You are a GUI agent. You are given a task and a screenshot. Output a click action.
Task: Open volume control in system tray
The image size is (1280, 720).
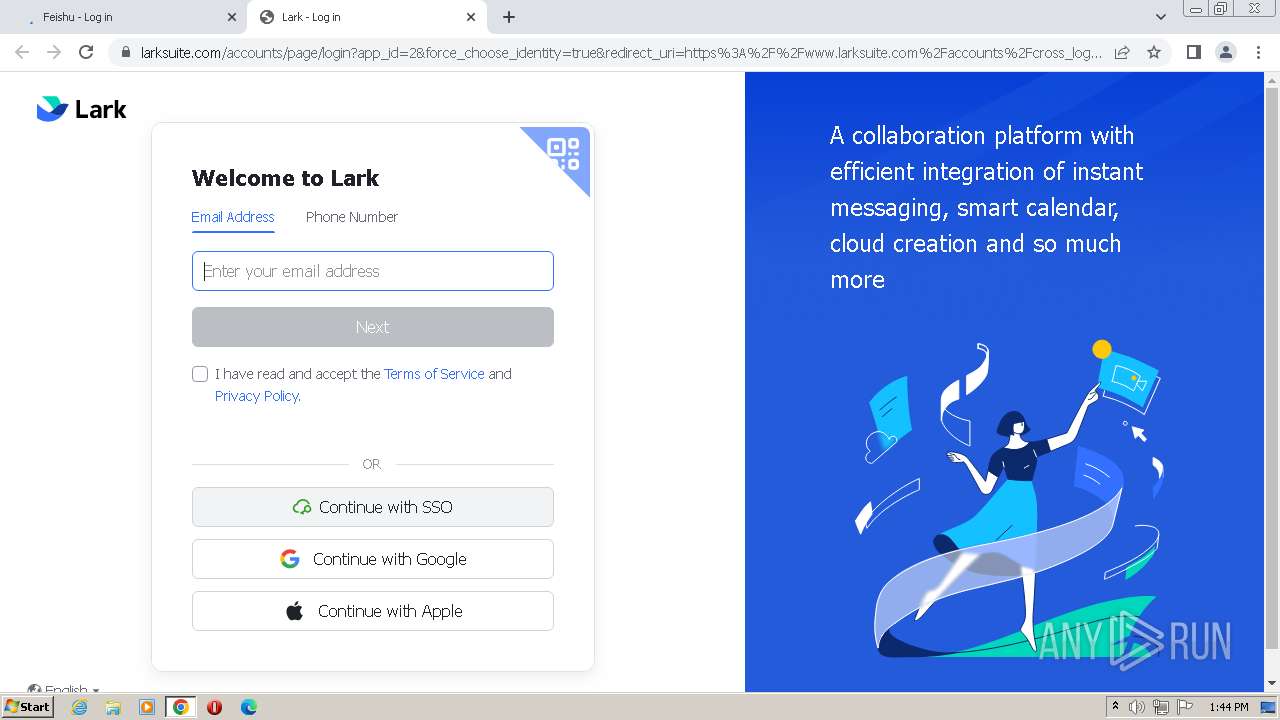coord(1136,707)
